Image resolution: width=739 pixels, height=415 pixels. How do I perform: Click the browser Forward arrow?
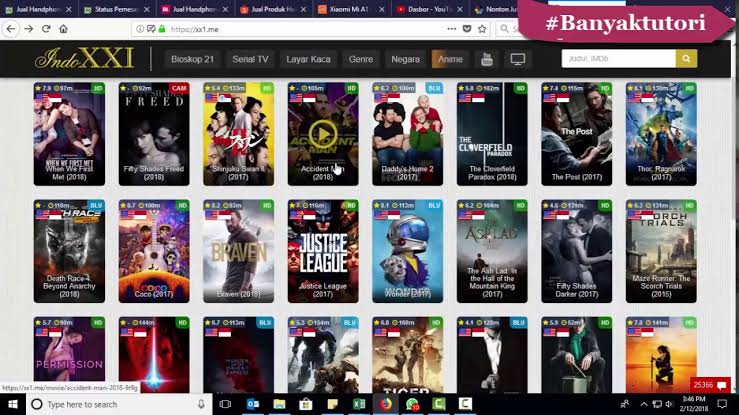click(x=29, y=29)
